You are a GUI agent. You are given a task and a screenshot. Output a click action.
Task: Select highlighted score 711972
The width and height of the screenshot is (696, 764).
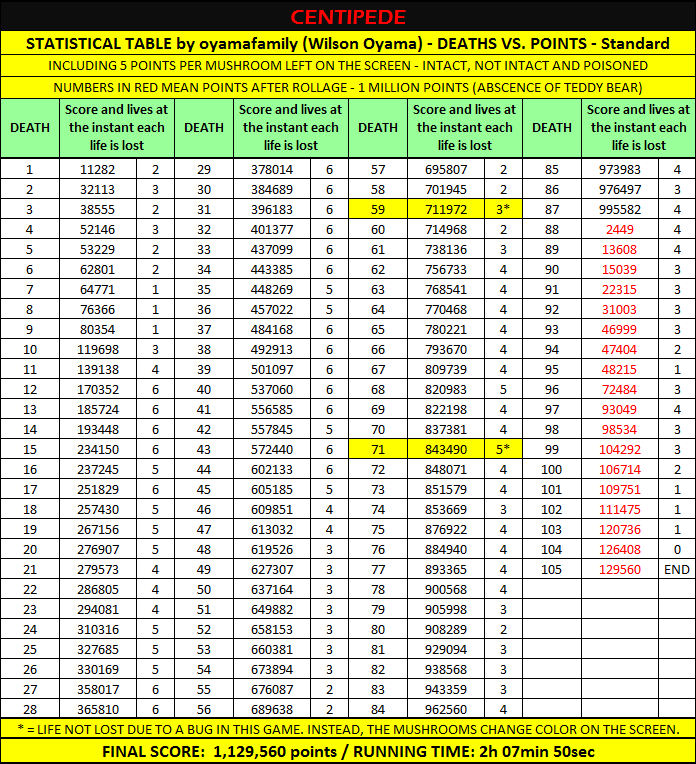point(446,210)
